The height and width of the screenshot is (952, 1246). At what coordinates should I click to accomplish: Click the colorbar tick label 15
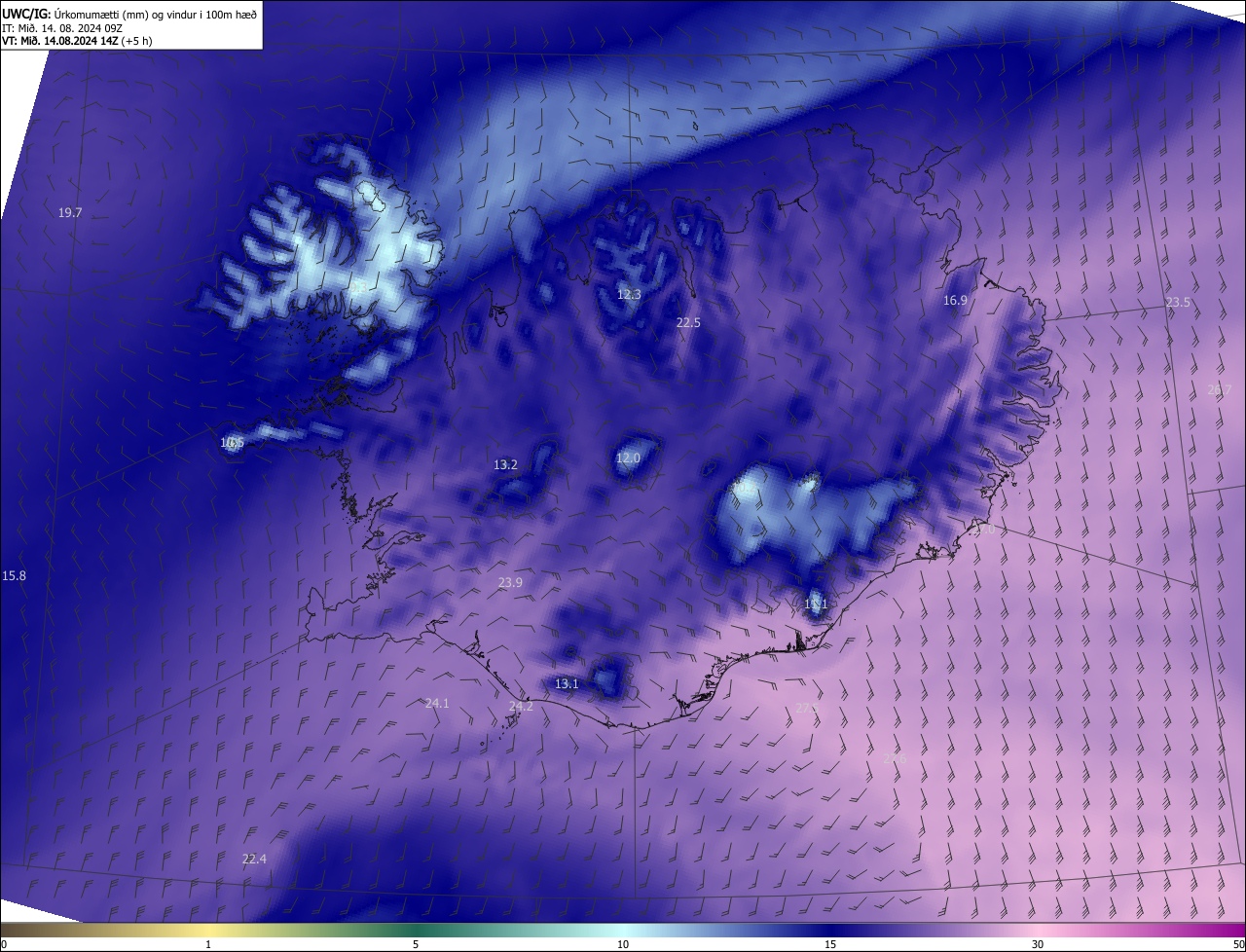click(830, 944)
